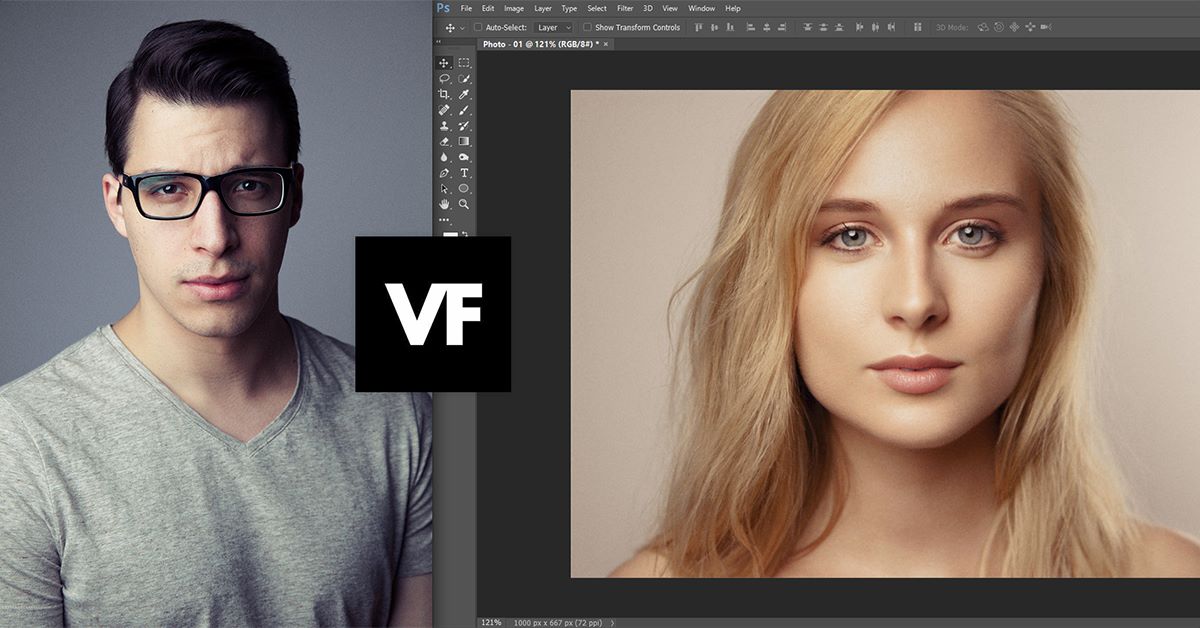The width and height of the screenshot is (1200, 628).
Task: Close the Photo - 01 document tab
Action: click(605, 44)
